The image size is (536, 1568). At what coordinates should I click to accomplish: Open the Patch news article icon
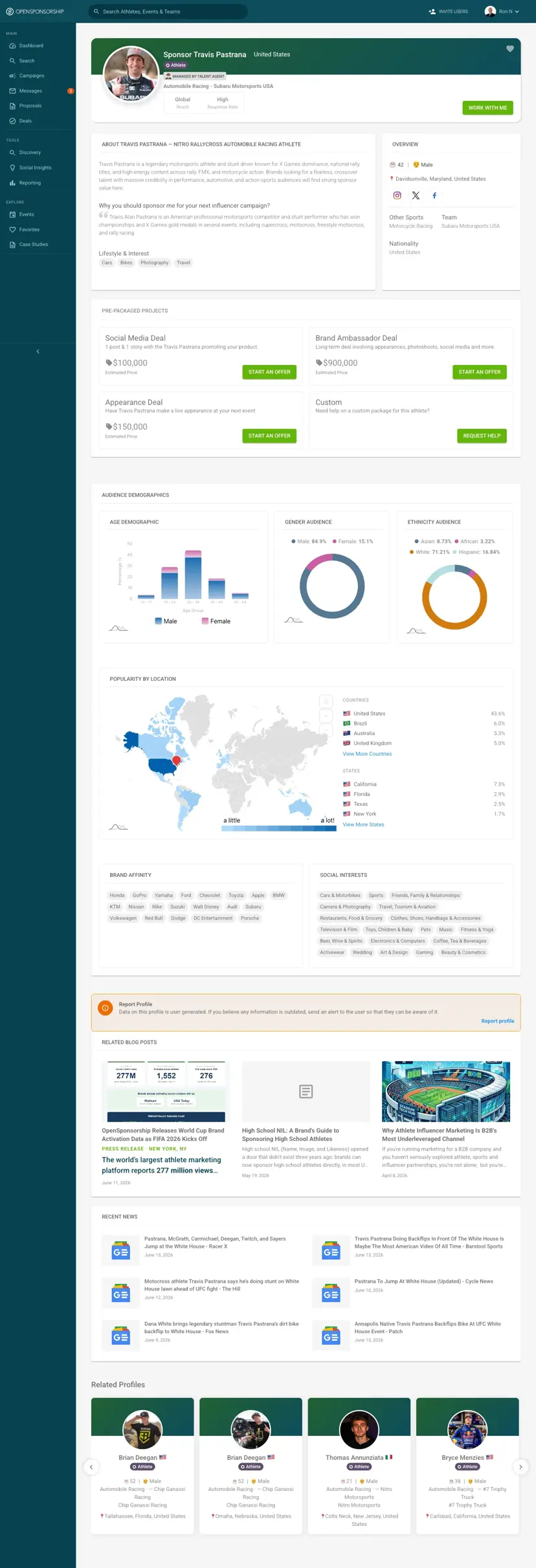click(x=331, y=1337)
